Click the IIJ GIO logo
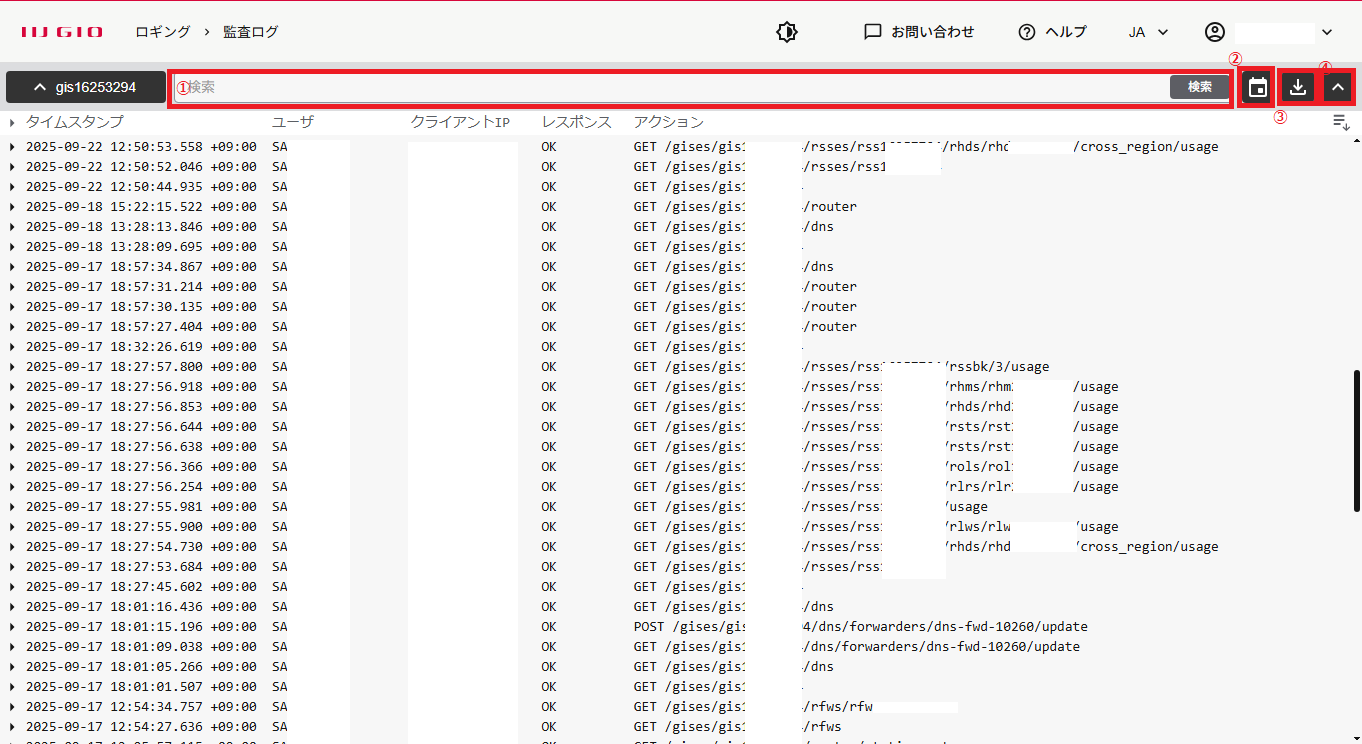 click(x=62, y=32)
